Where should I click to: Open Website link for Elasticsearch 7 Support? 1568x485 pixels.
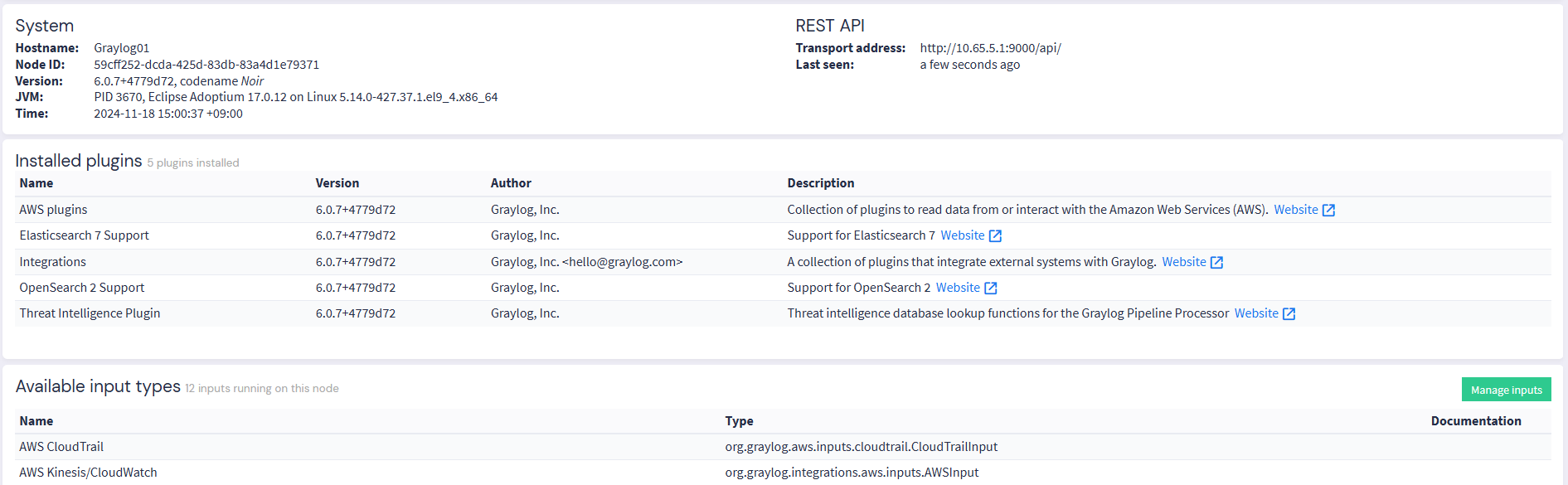click(962, 235)
